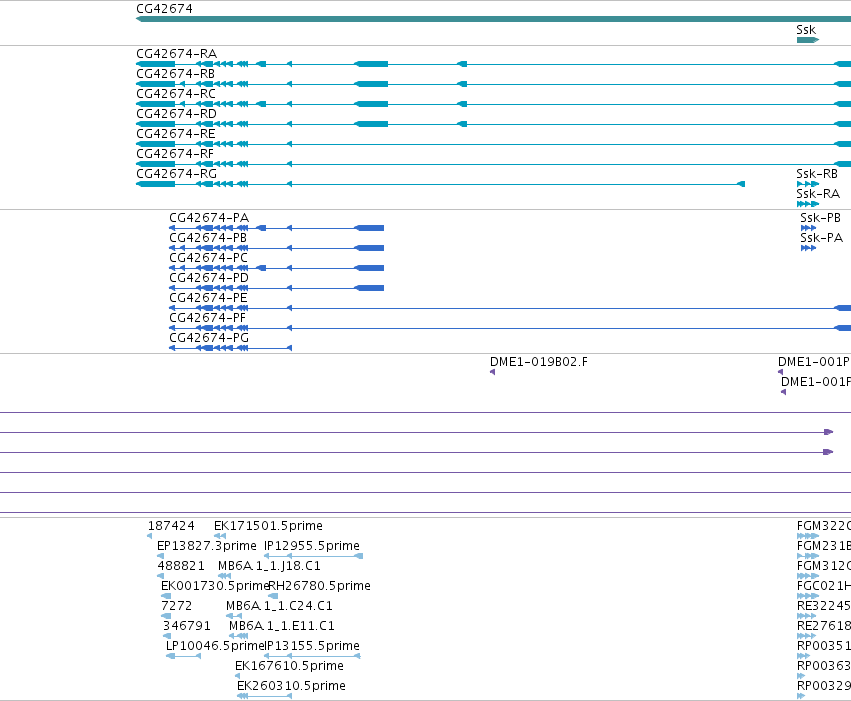This screenshot has width=851, height=701.
Task: Select the CG42674-RE transcript label
Action: (175, 134)
